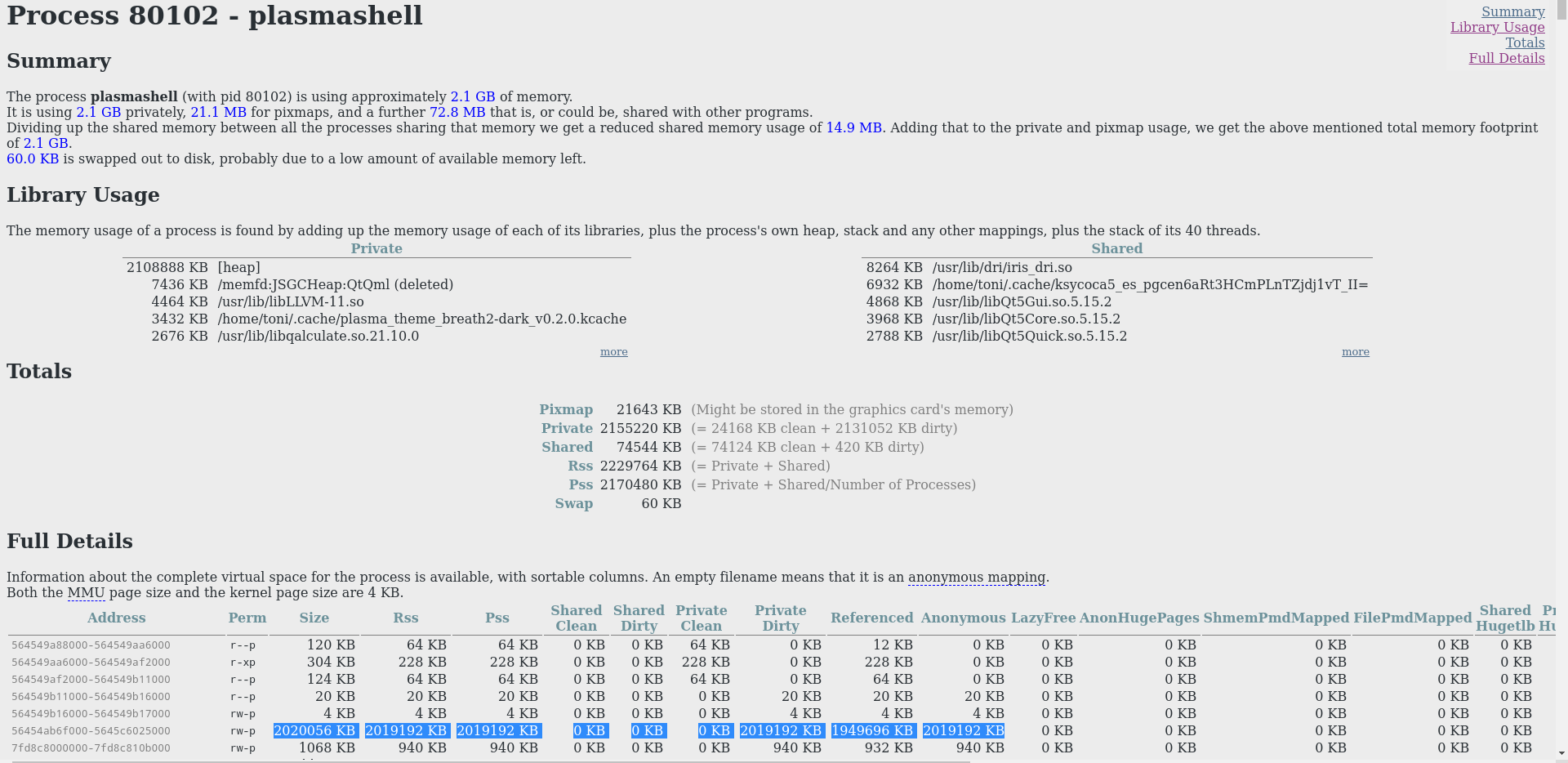Click the /usr/lib/dri/iris_dri.so entry
The image size is (1568, 763).
coord(1002,267)
